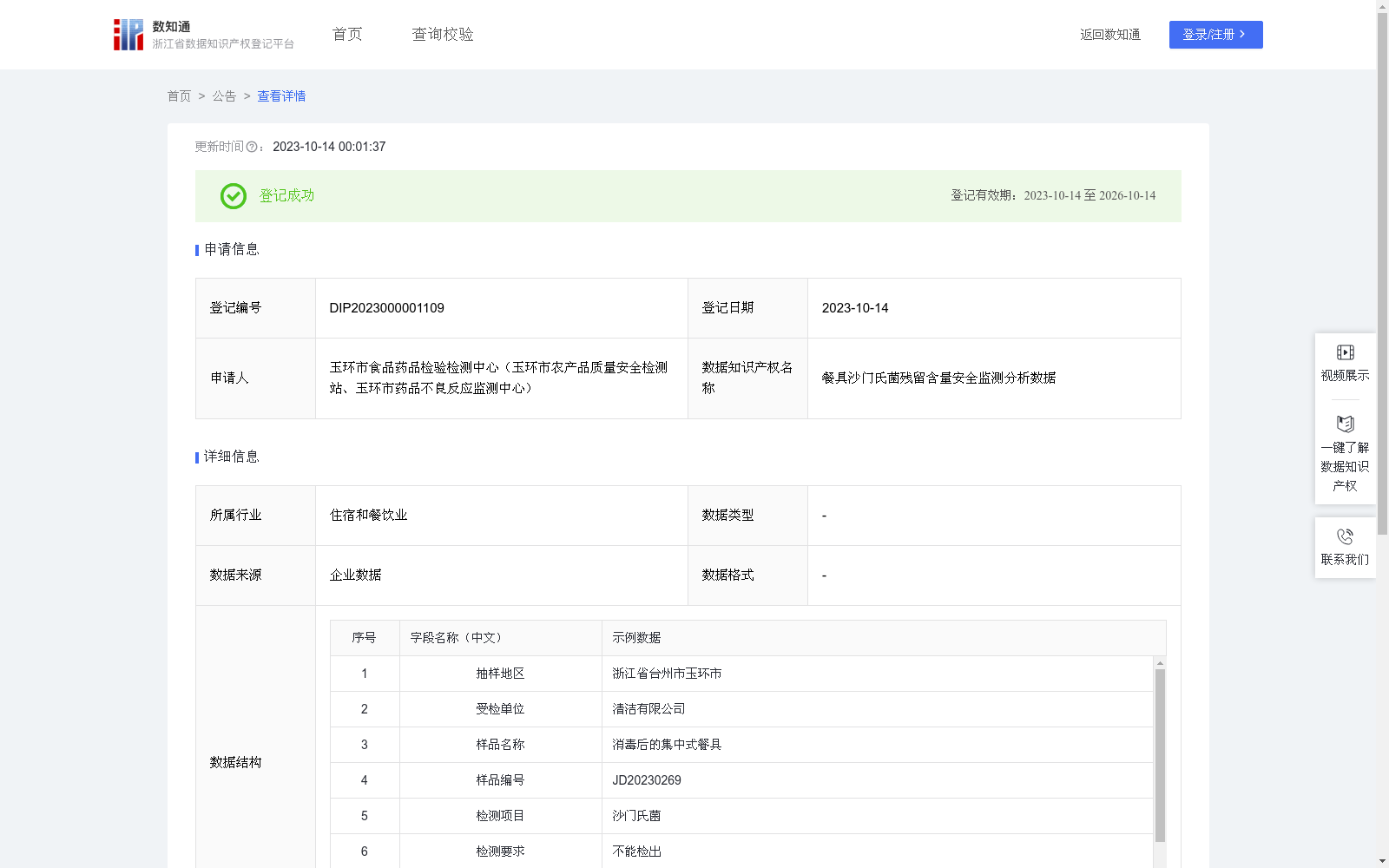The height and width of the screenshot is (868, 1389).
Task: Click the green 登记成功 checkmark icon
Action: (234, 196)
